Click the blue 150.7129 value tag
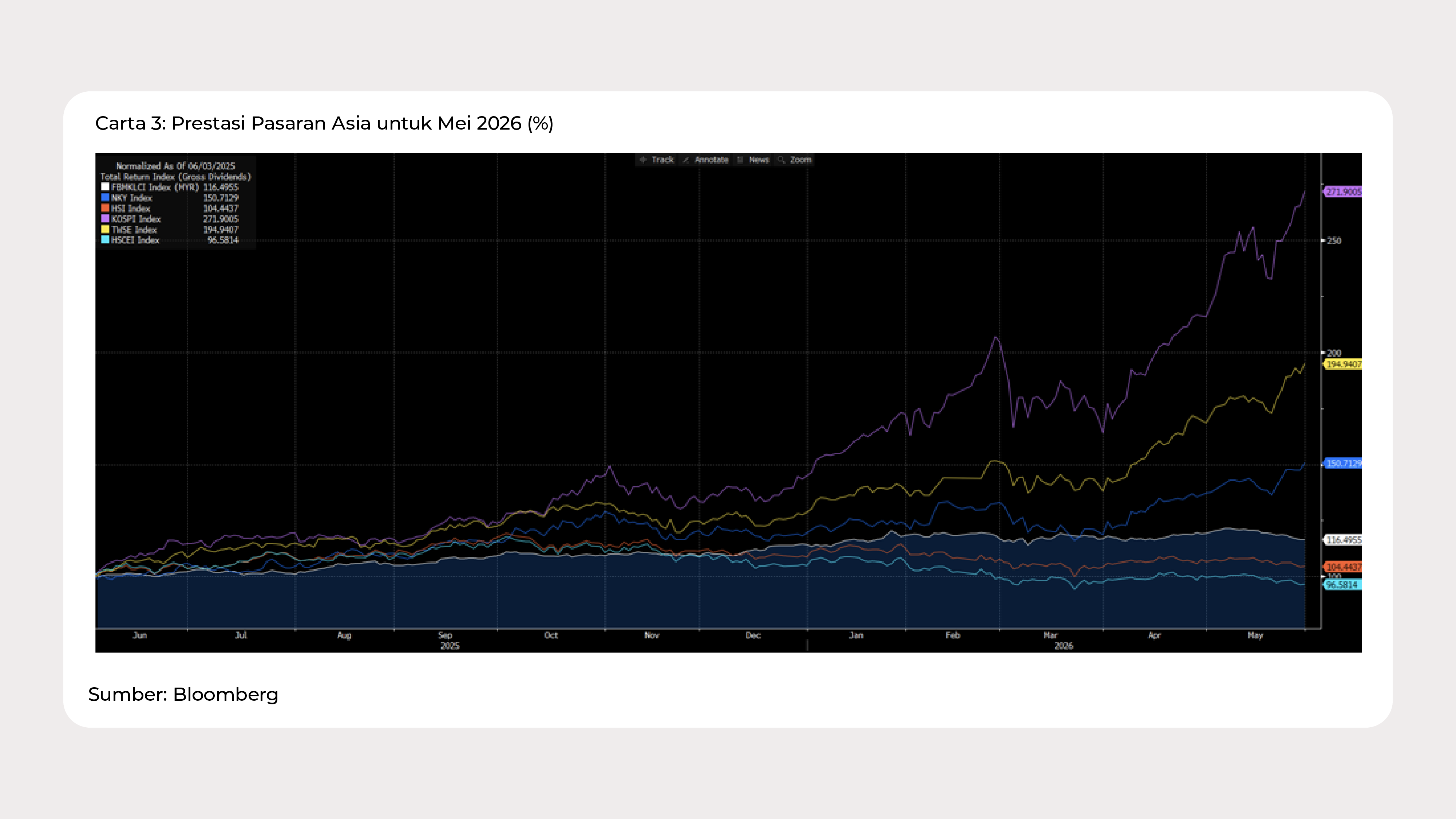This screenshot has height=819, width=1456. pyautogui.click(x=1343, y=463)
